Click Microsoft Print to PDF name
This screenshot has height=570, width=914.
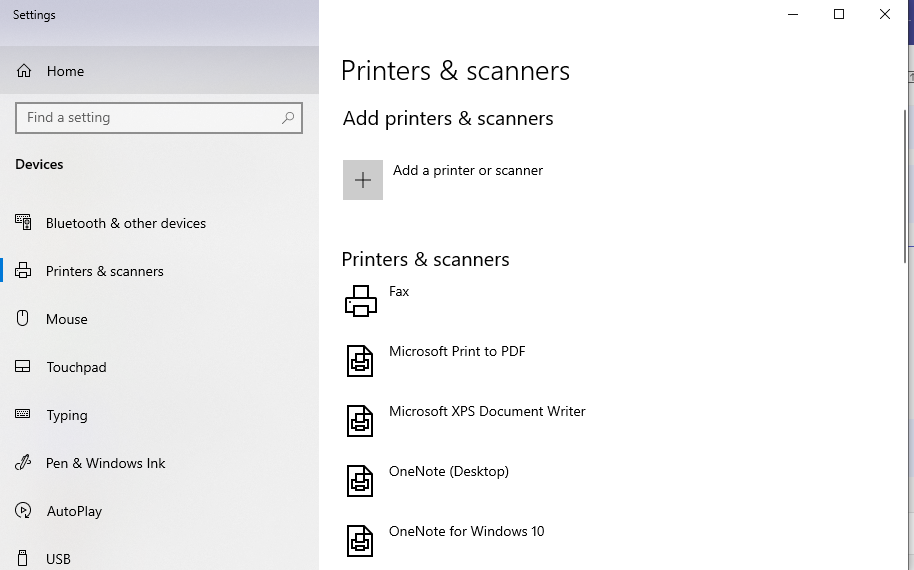pos(457,351)
